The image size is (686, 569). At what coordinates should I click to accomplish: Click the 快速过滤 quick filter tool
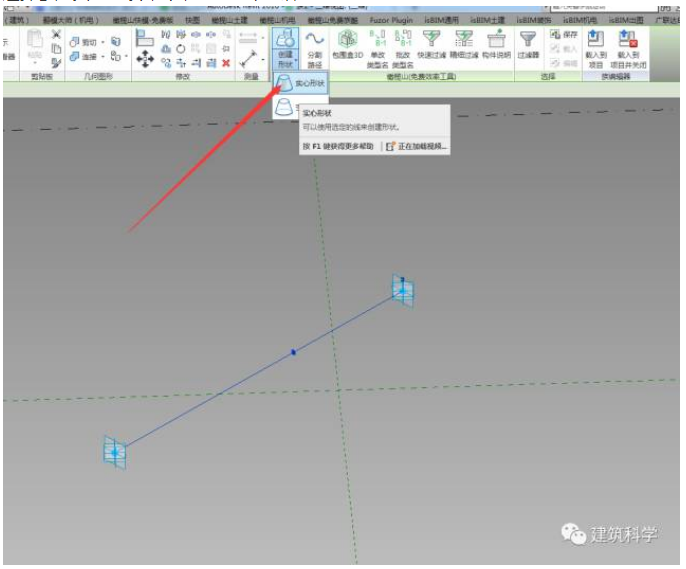(431, 45)
